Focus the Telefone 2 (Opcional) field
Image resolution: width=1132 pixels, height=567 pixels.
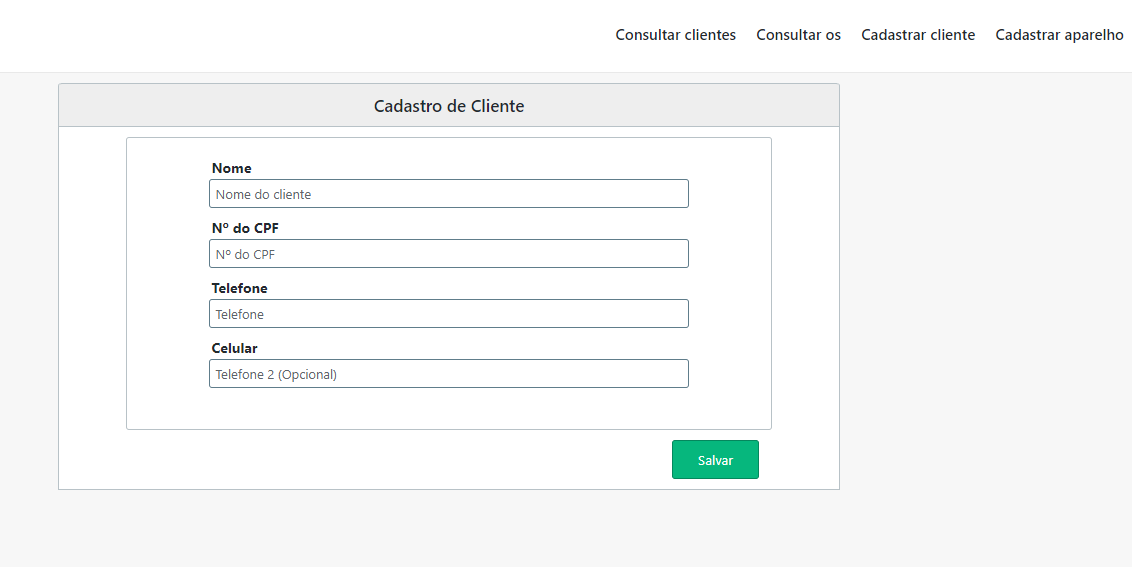point(448,374)
